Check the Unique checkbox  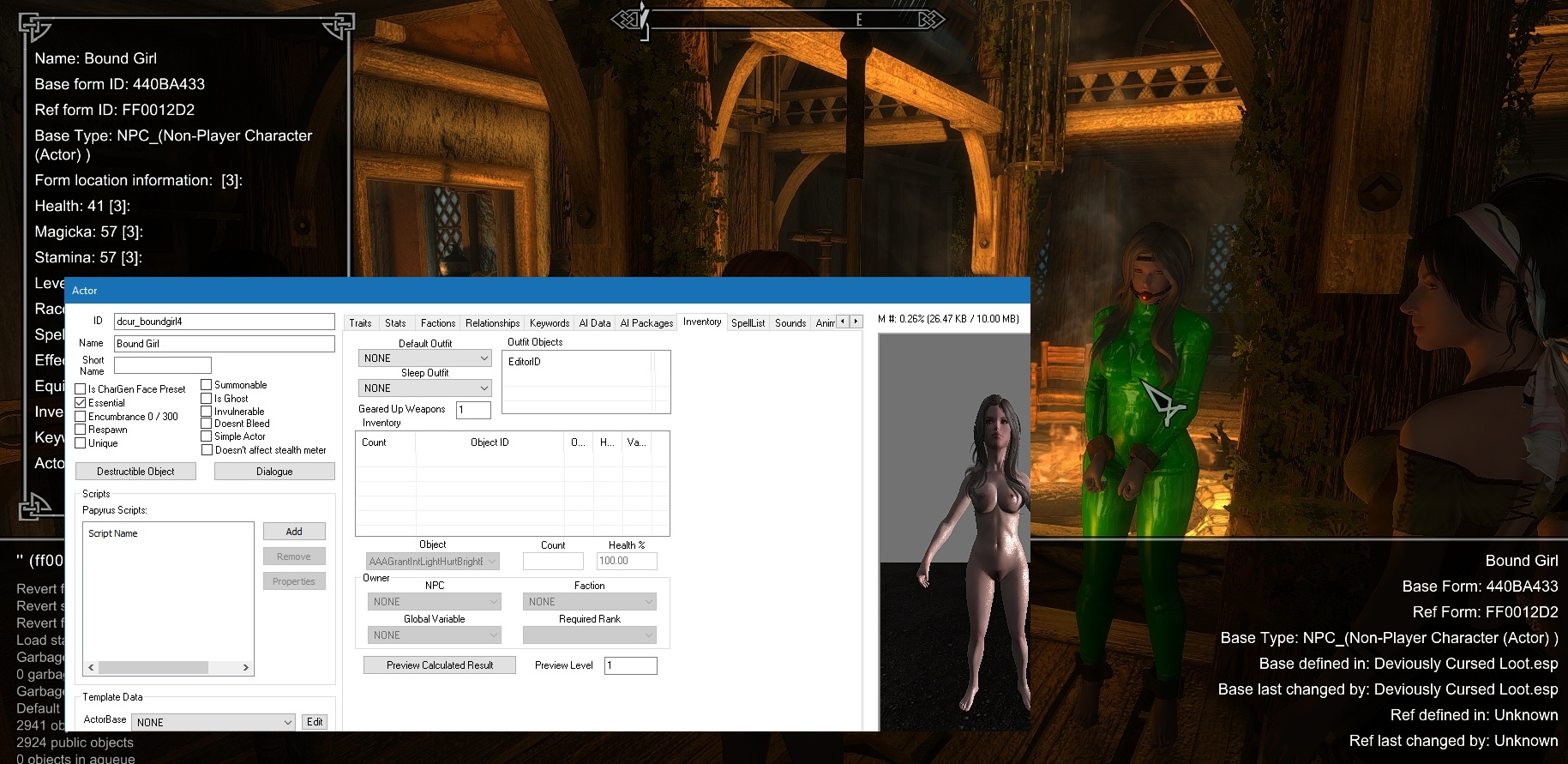point(81,443)
